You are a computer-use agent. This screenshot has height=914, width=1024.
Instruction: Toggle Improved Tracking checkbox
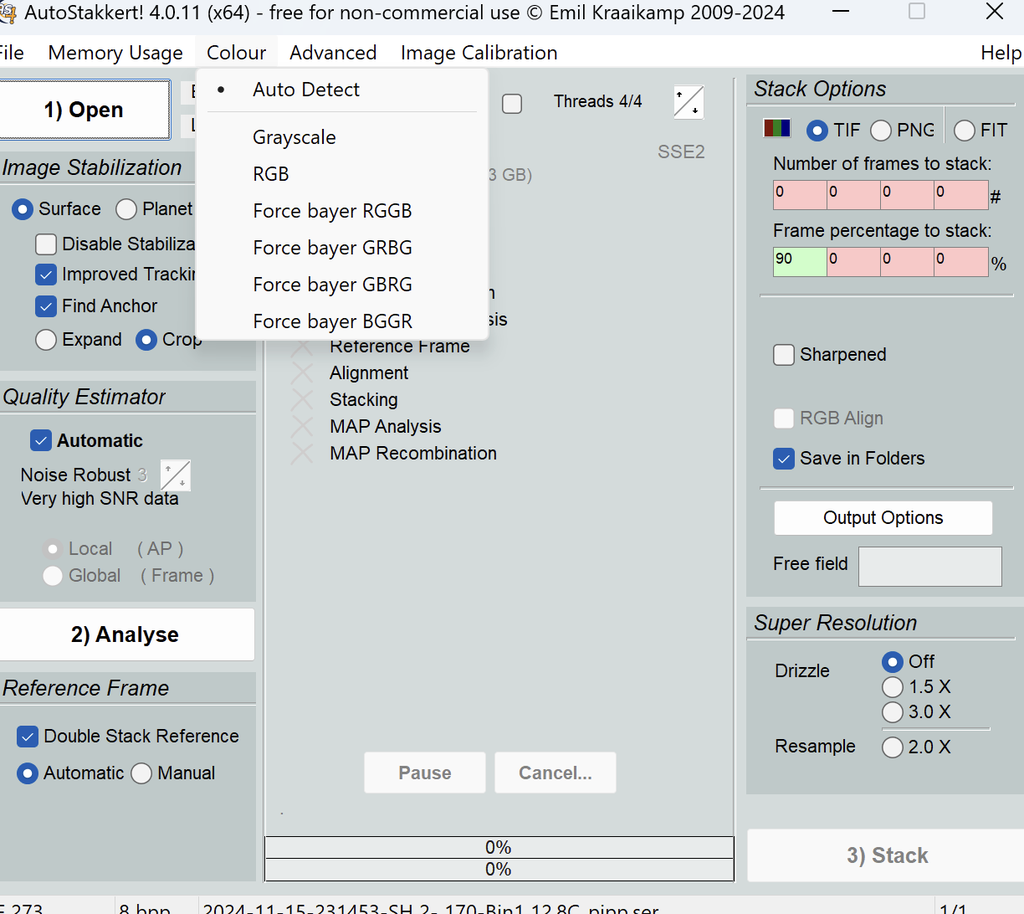(x=46, y=274)
